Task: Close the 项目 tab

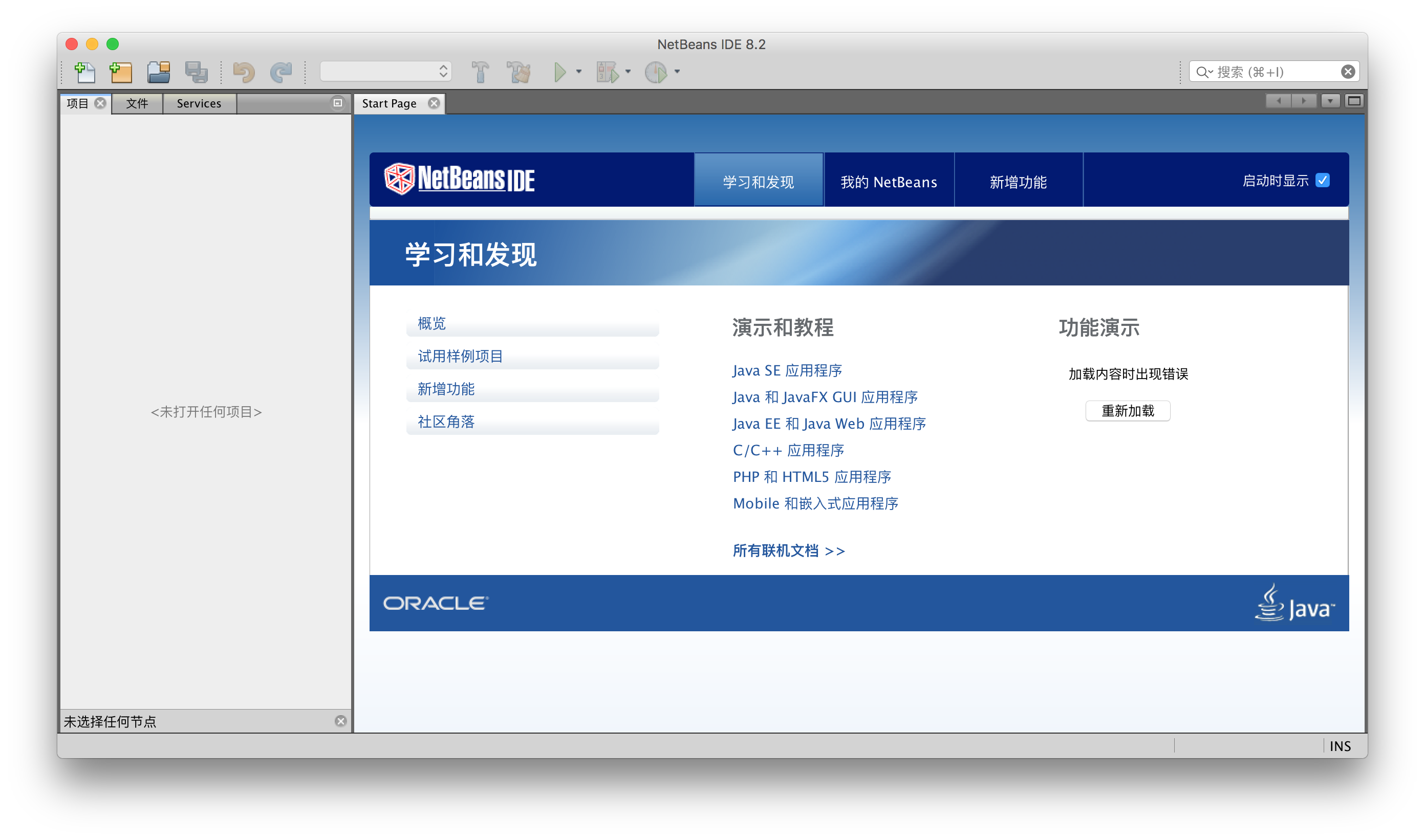Action: tap(100, 103)
